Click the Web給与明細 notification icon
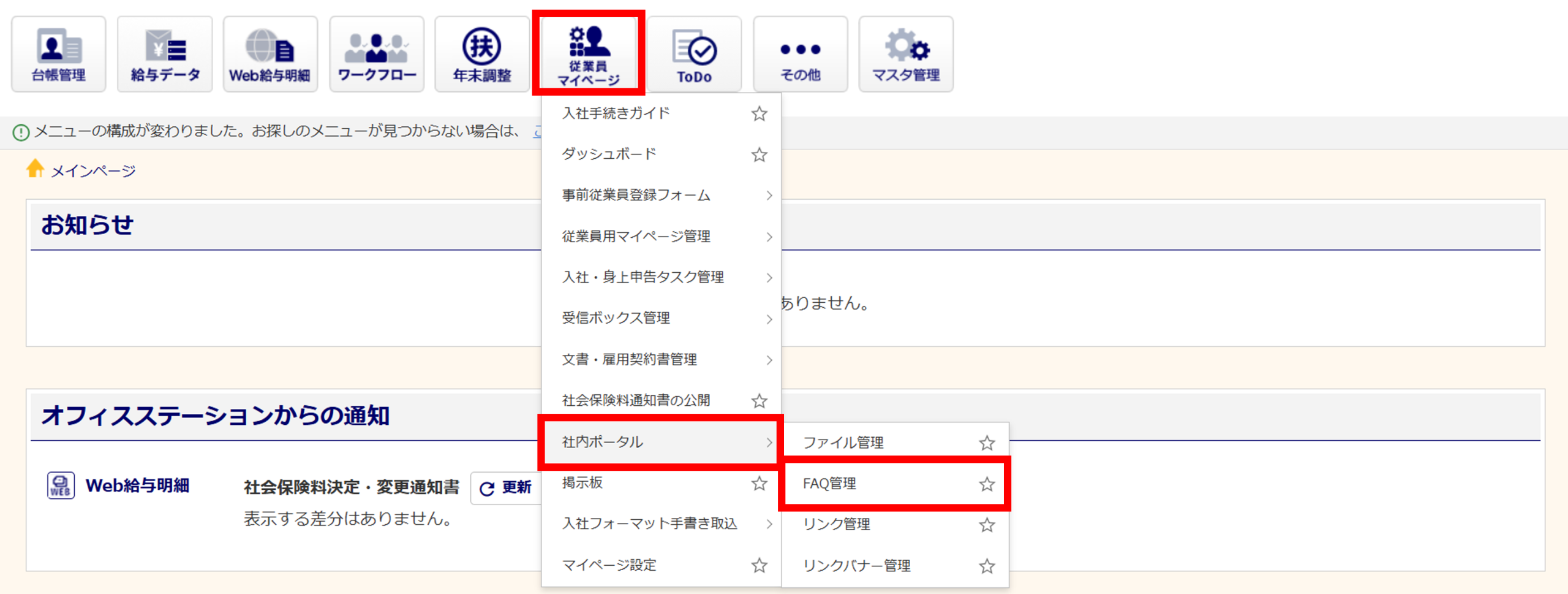 [x=61, y=485]
